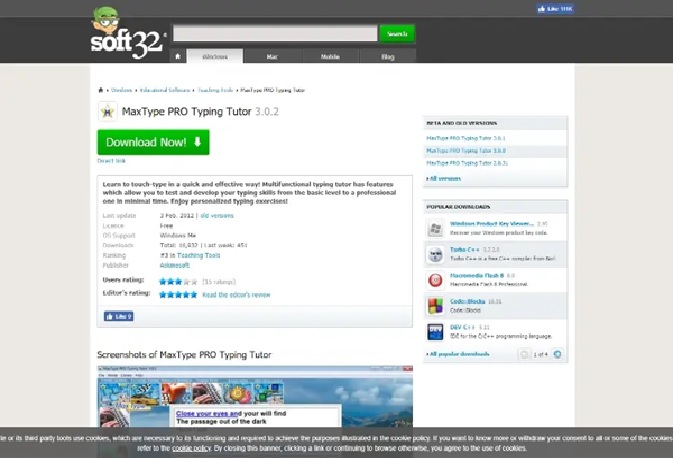Click the Download Now! button
Viewport: 674px width, 458px height.
[x=153, y=142]
